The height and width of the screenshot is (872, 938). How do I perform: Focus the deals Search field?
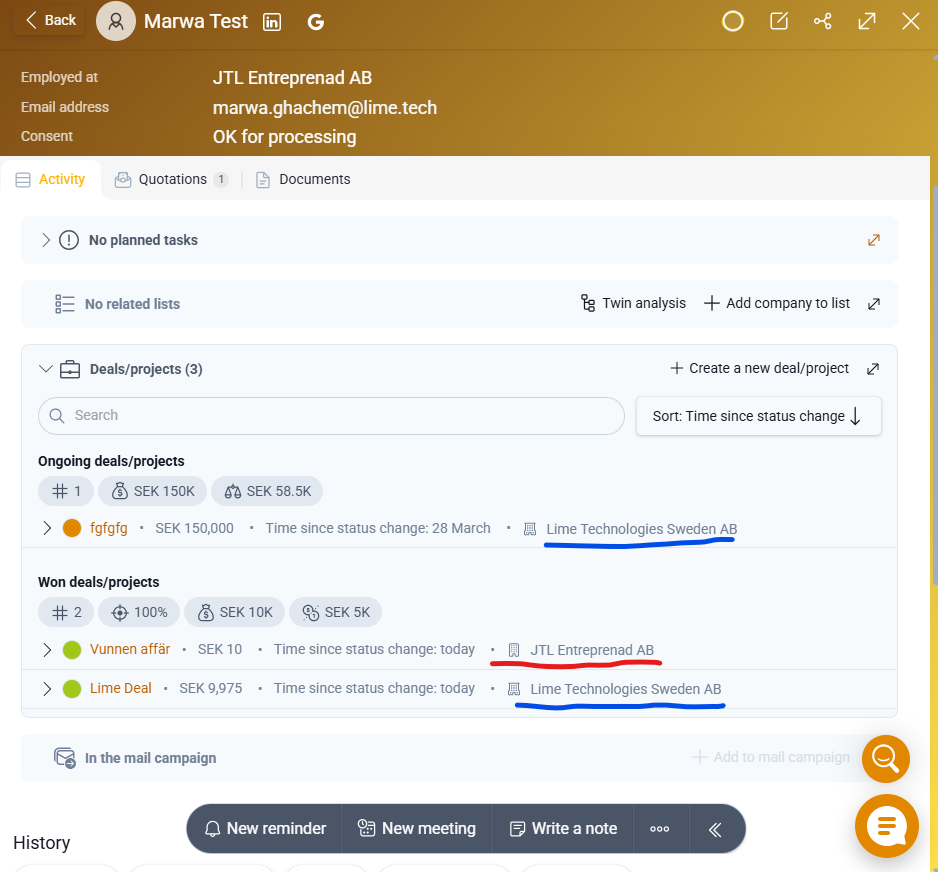point(331,416)
